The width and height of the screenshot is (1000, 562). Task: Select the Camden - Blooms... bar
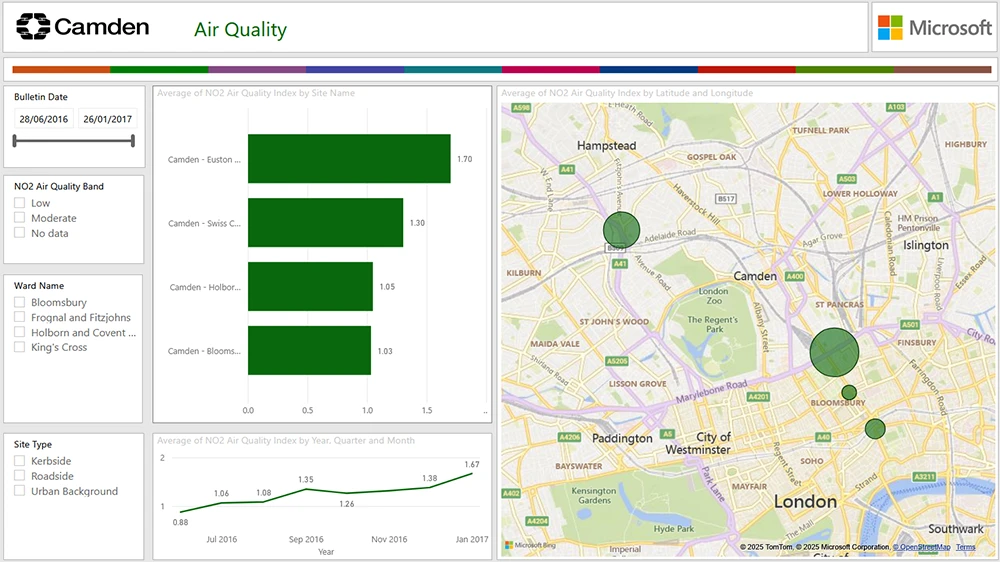[x=309, y=350]
